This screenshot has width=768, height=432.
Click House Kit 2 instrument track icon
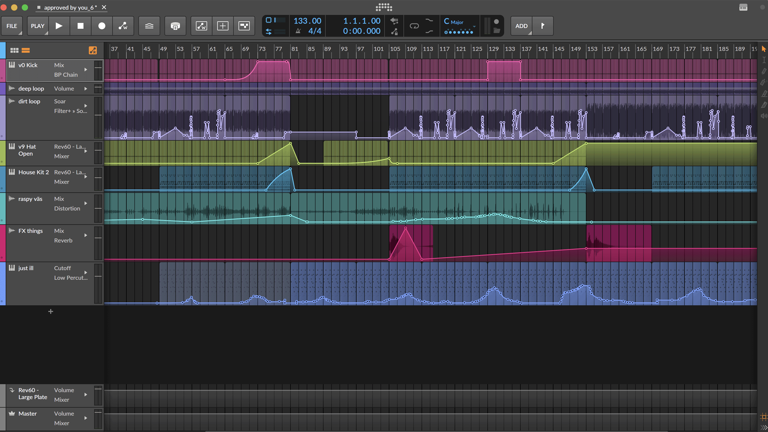[x=12, y=172]
